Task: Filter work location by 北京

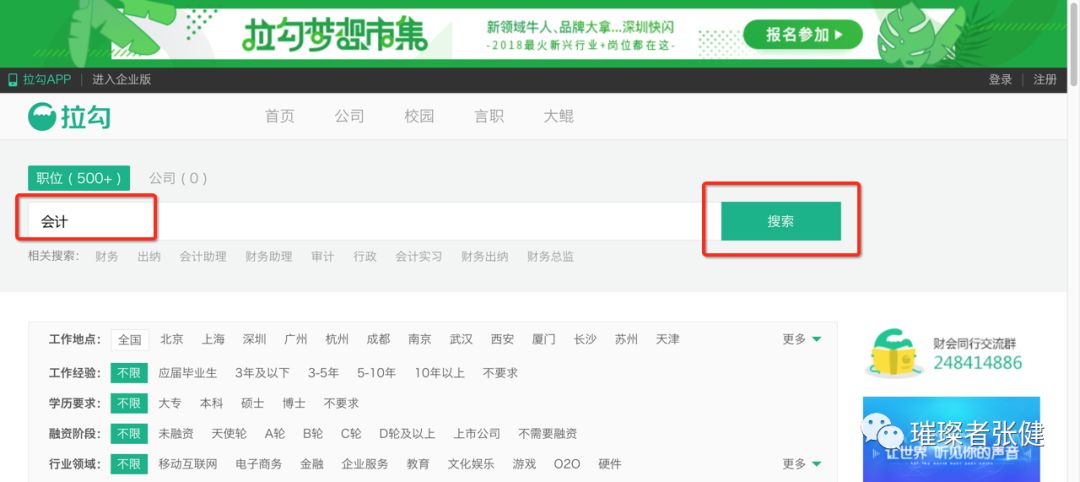Action: tap(172, 339)
